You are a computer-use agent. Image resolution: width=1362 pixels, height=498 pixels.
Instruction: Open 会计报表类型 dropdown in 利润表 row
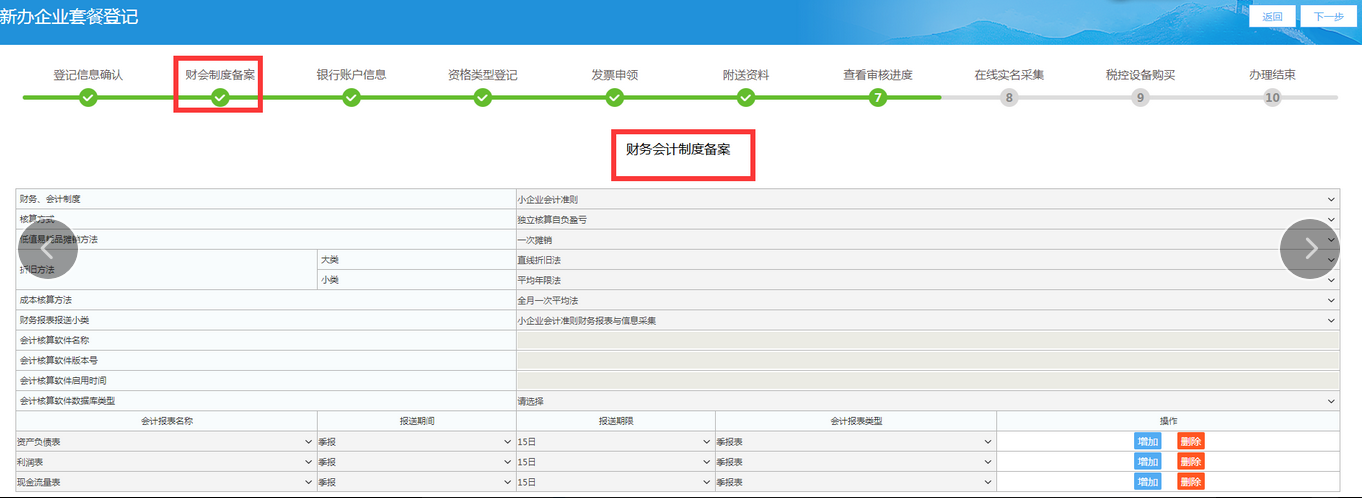coord(856,461)
